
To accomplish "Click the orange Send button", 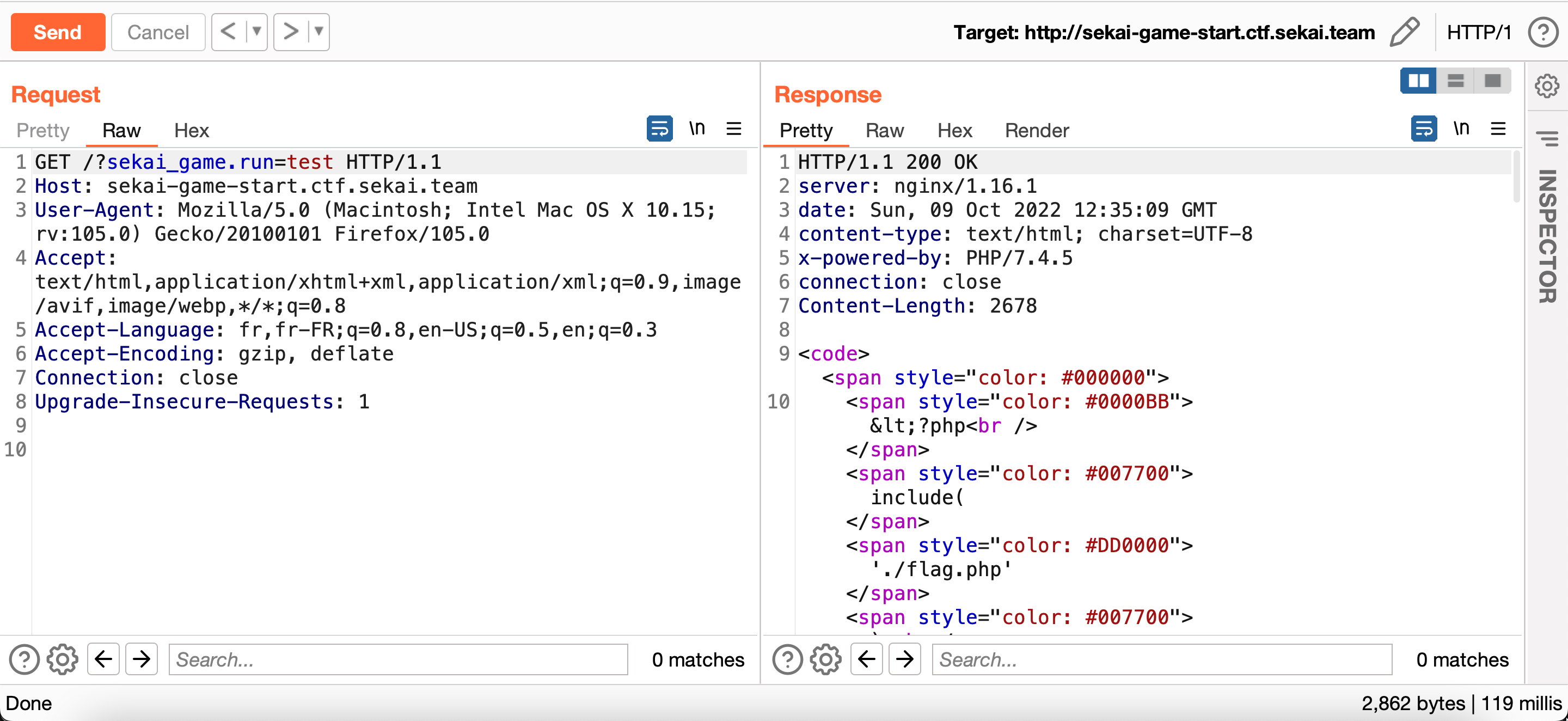I will point(58,32).
